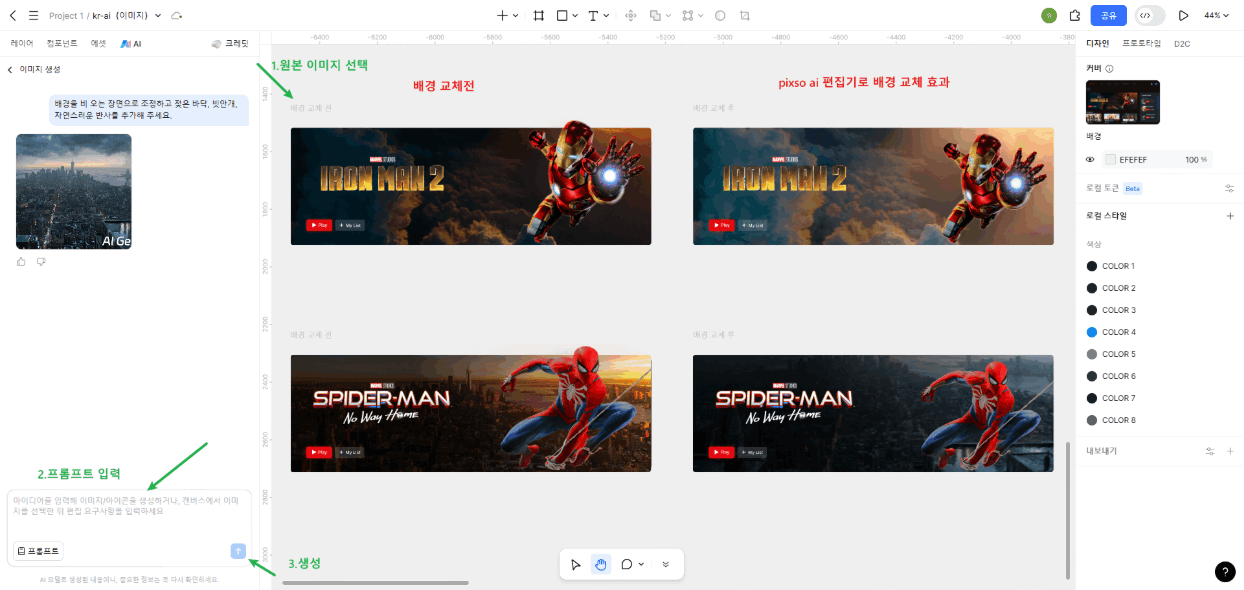Switch to the 컴포넌트 tab
This screenshot has height=590, width=1244.
pyautogui.click(x=62, y=44)
